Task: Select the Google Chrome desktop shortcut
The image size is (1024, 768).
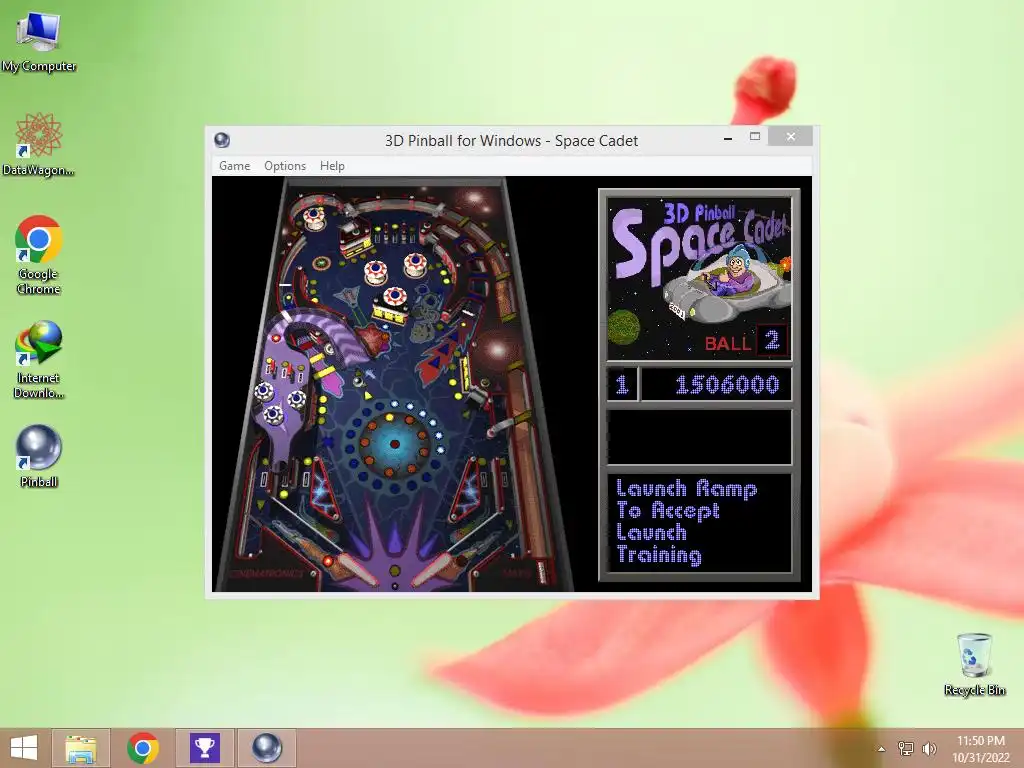Action: click(x=39, y=255)
